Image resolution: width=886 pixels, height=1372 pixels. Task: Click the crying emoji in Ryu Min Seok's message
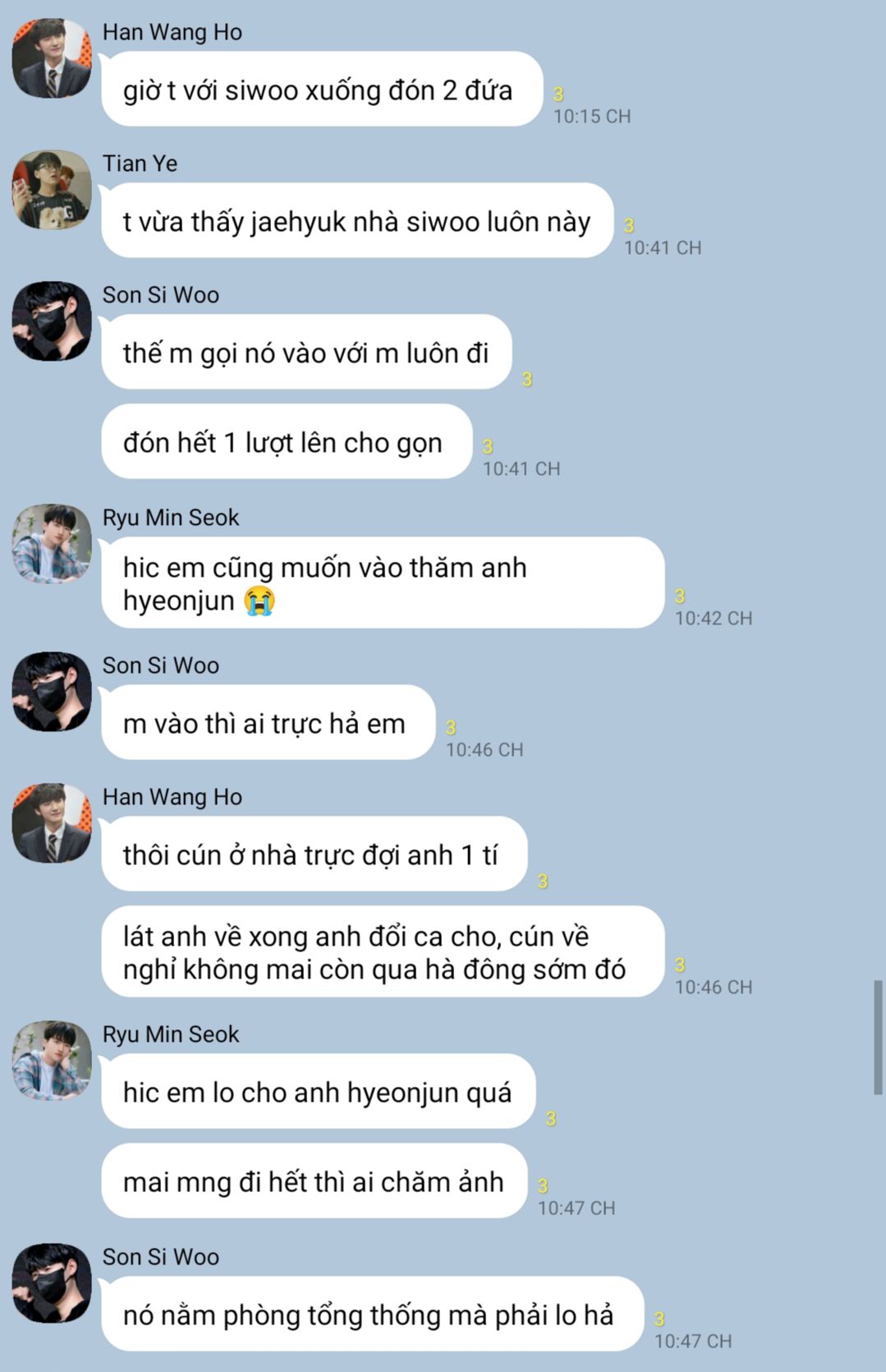[x=259, y=601]
